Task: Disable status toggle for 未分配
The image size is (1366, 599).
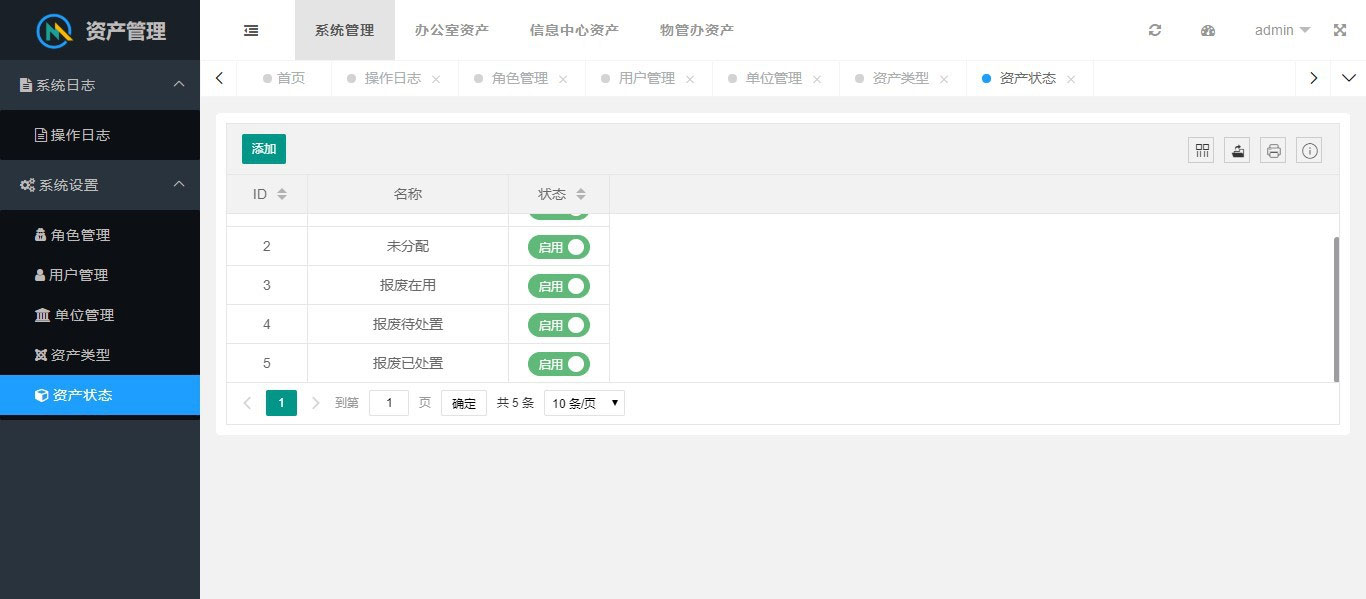Action: coord(559,247)
